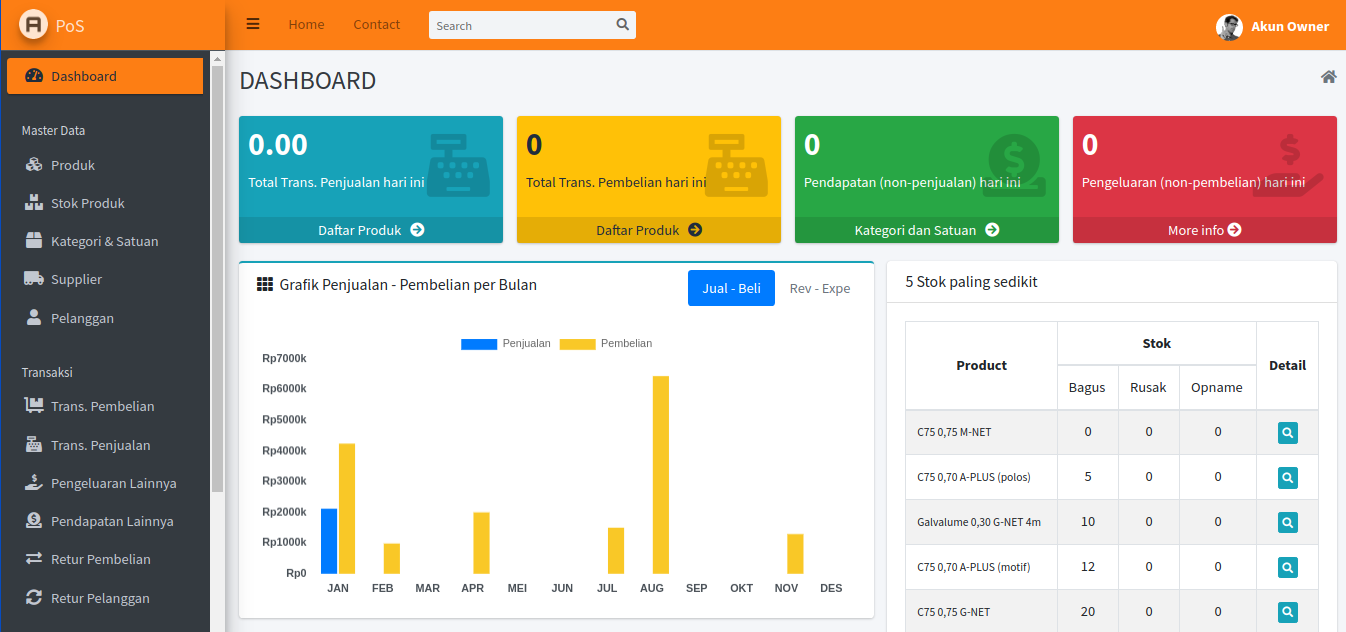Switch chart to Jual - Beli
Viewport: 1346px width, 632px height.
coord(731,288)
